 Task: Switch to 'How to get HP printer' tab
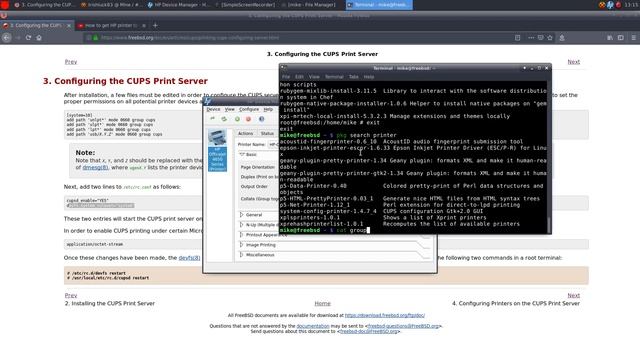coord(111,25)
